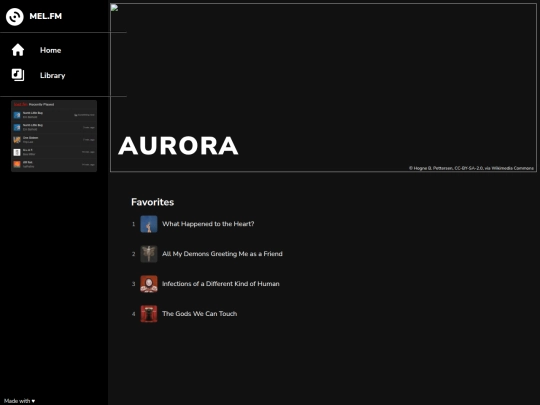Screen dimensions: 540x405
Task: Open Infections of a Different Kind of Human
Action: 221,284
